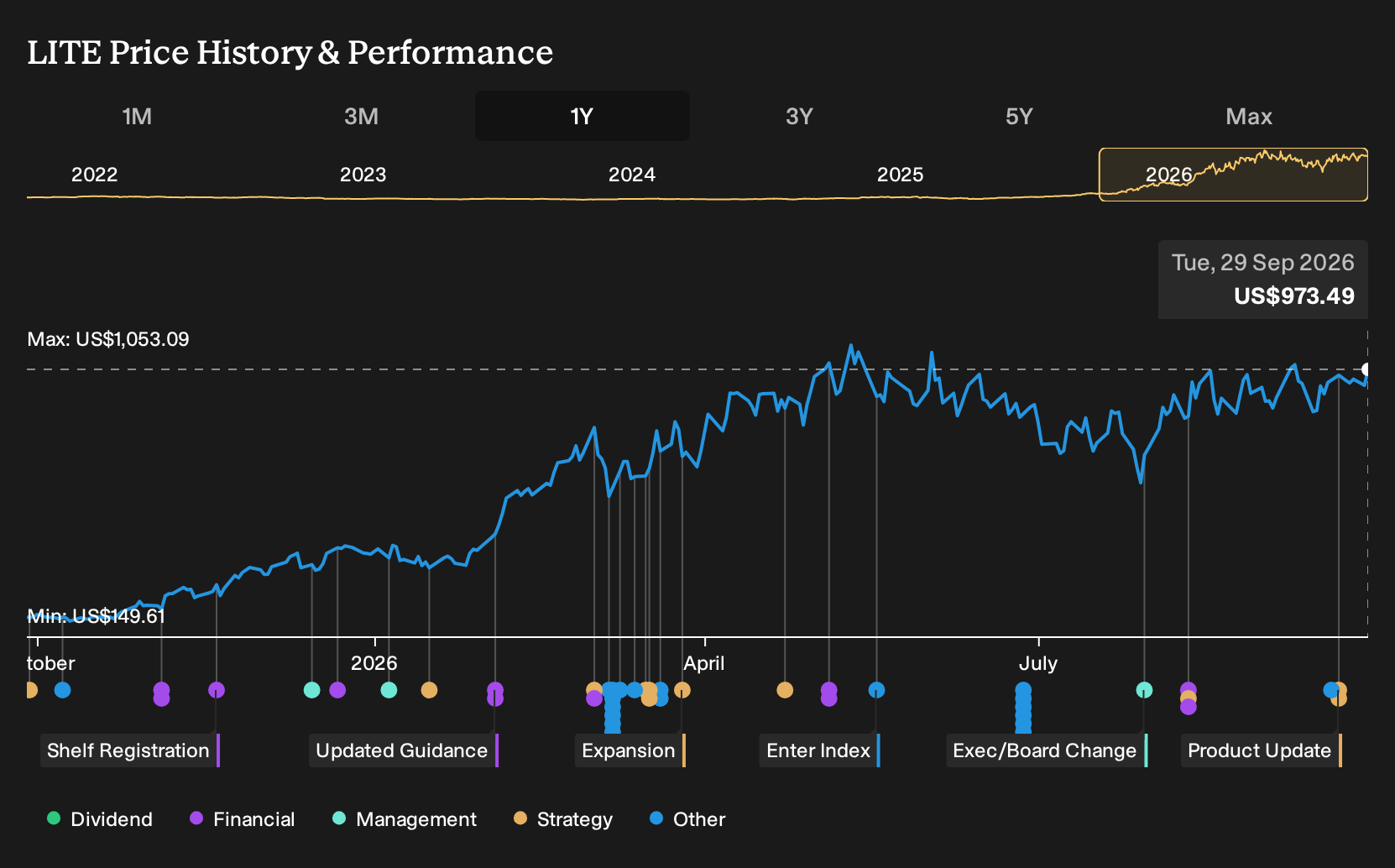Click the Product Update event label
The width and height of the screenshot is (1395, 868).
(1261, 750)
